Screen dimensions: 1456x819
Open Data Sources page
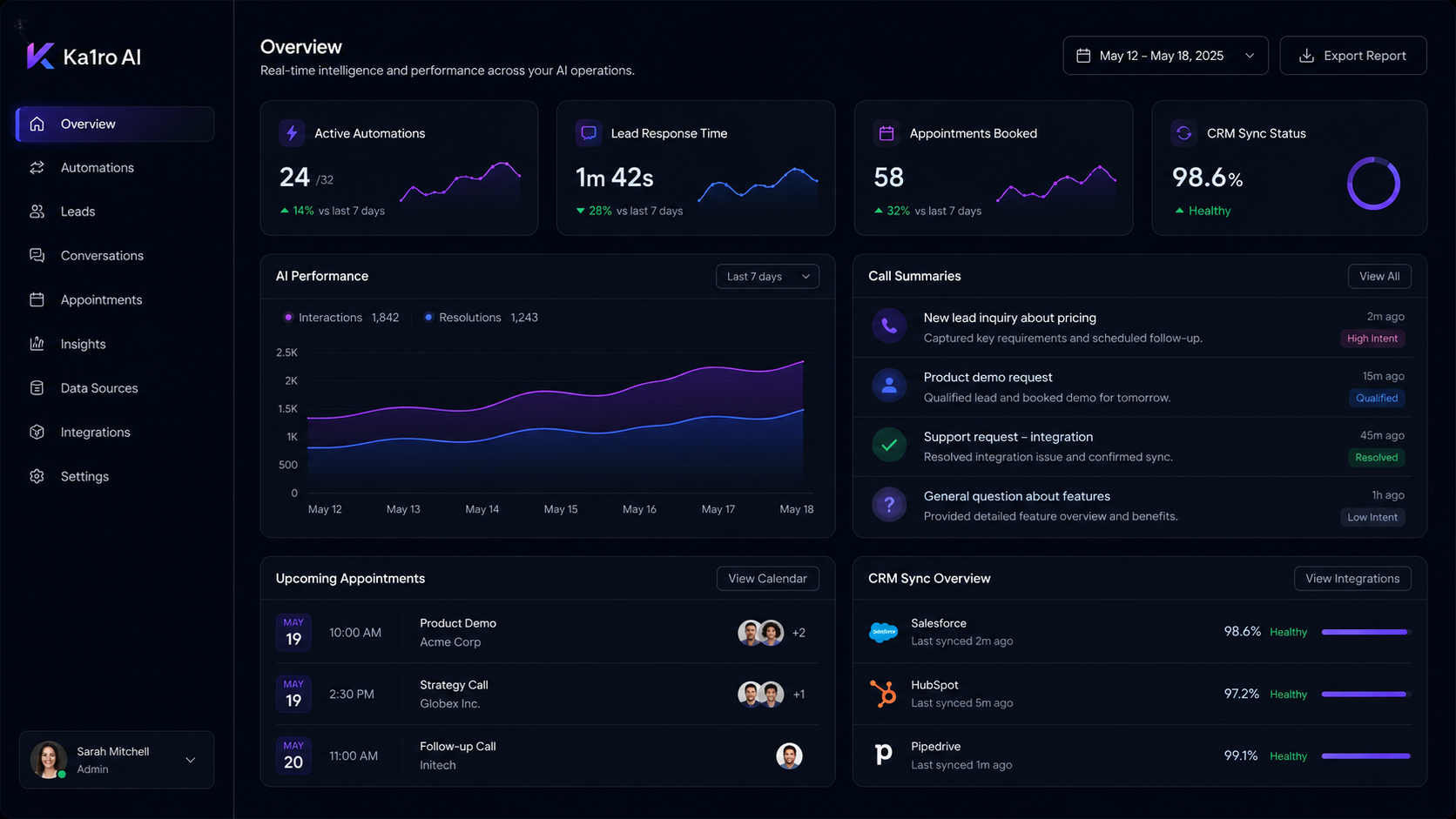[x=115, y=388]
